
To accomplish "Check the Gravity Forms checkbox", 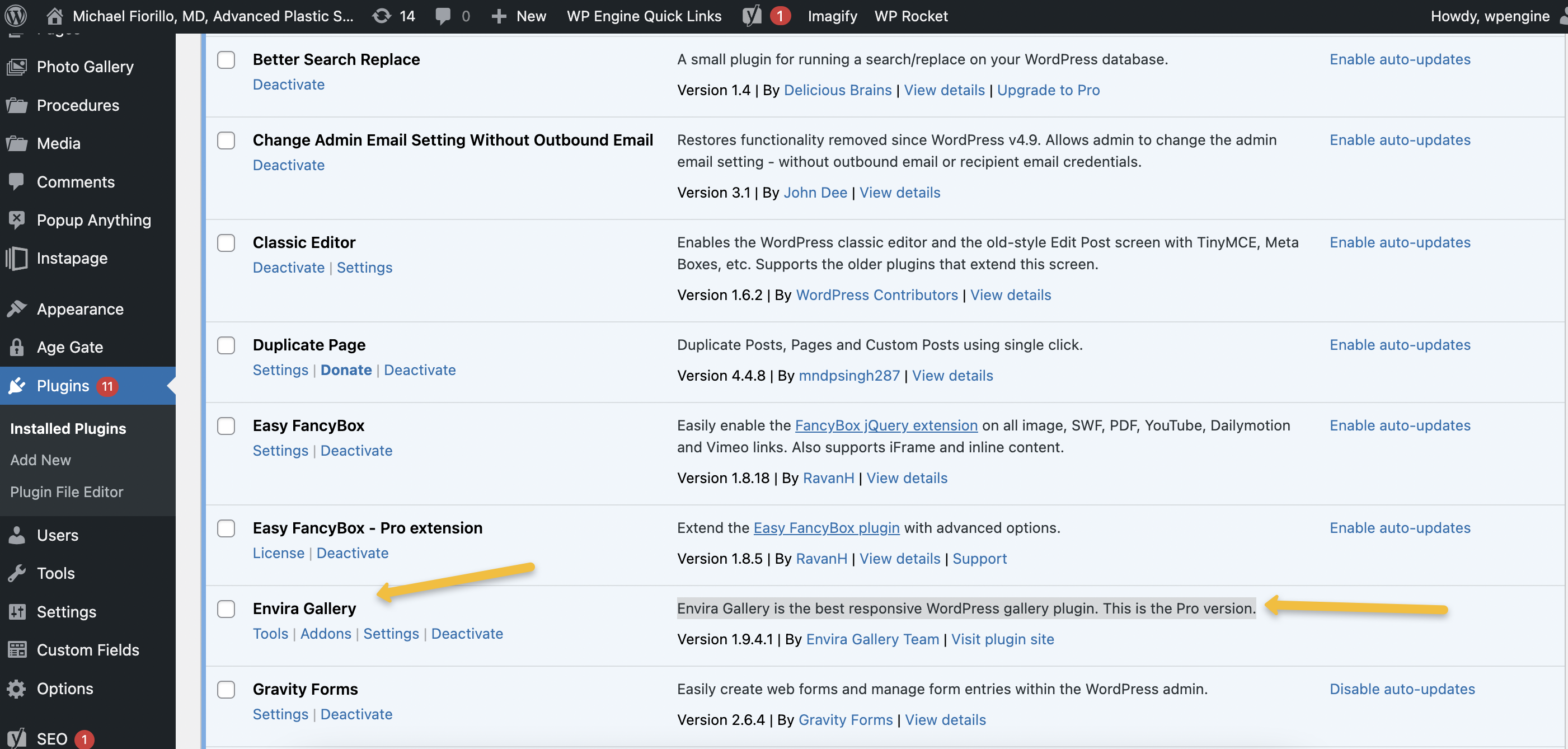I will [x=226, y=689].
